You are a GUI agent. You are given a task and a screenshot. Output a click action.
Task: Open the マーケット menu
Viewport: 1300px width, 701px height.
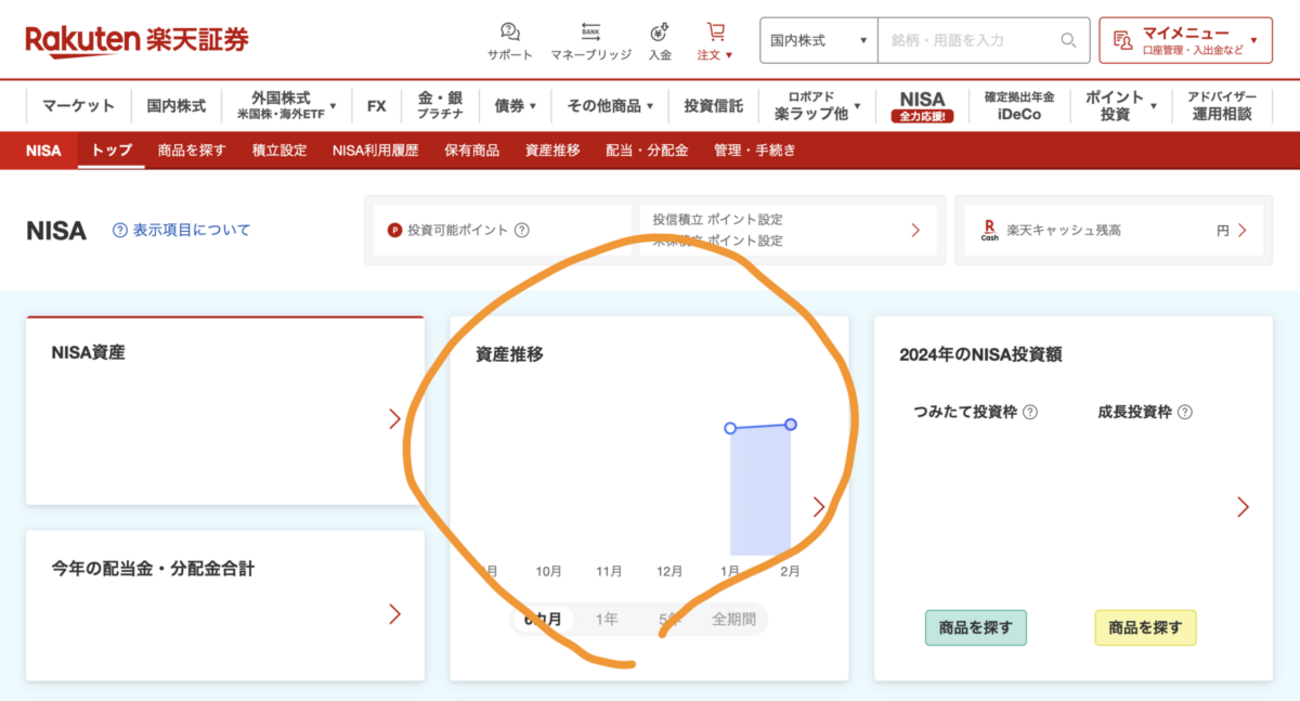(78, 103)
